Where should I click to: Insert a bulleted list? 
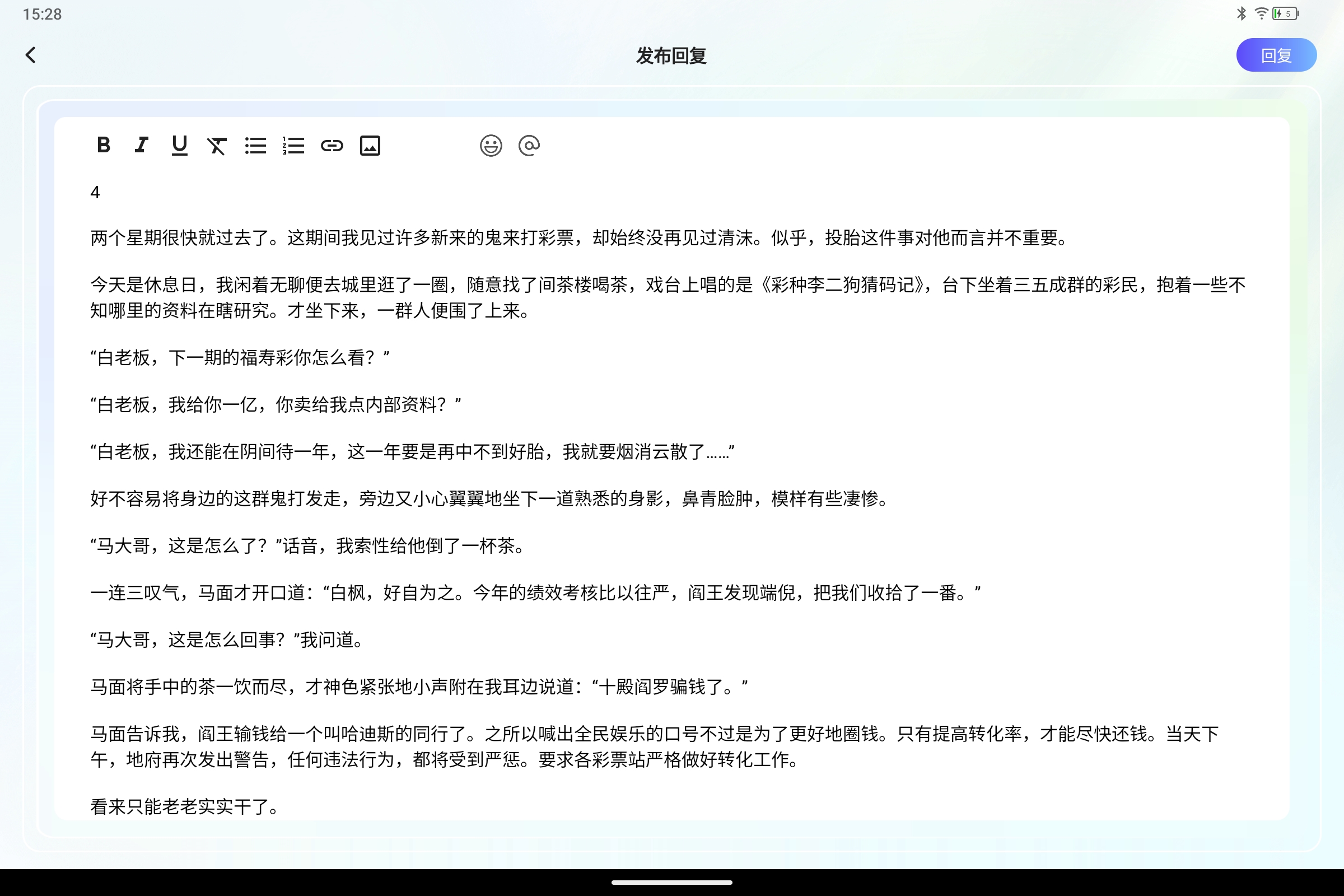coord(255,145)
